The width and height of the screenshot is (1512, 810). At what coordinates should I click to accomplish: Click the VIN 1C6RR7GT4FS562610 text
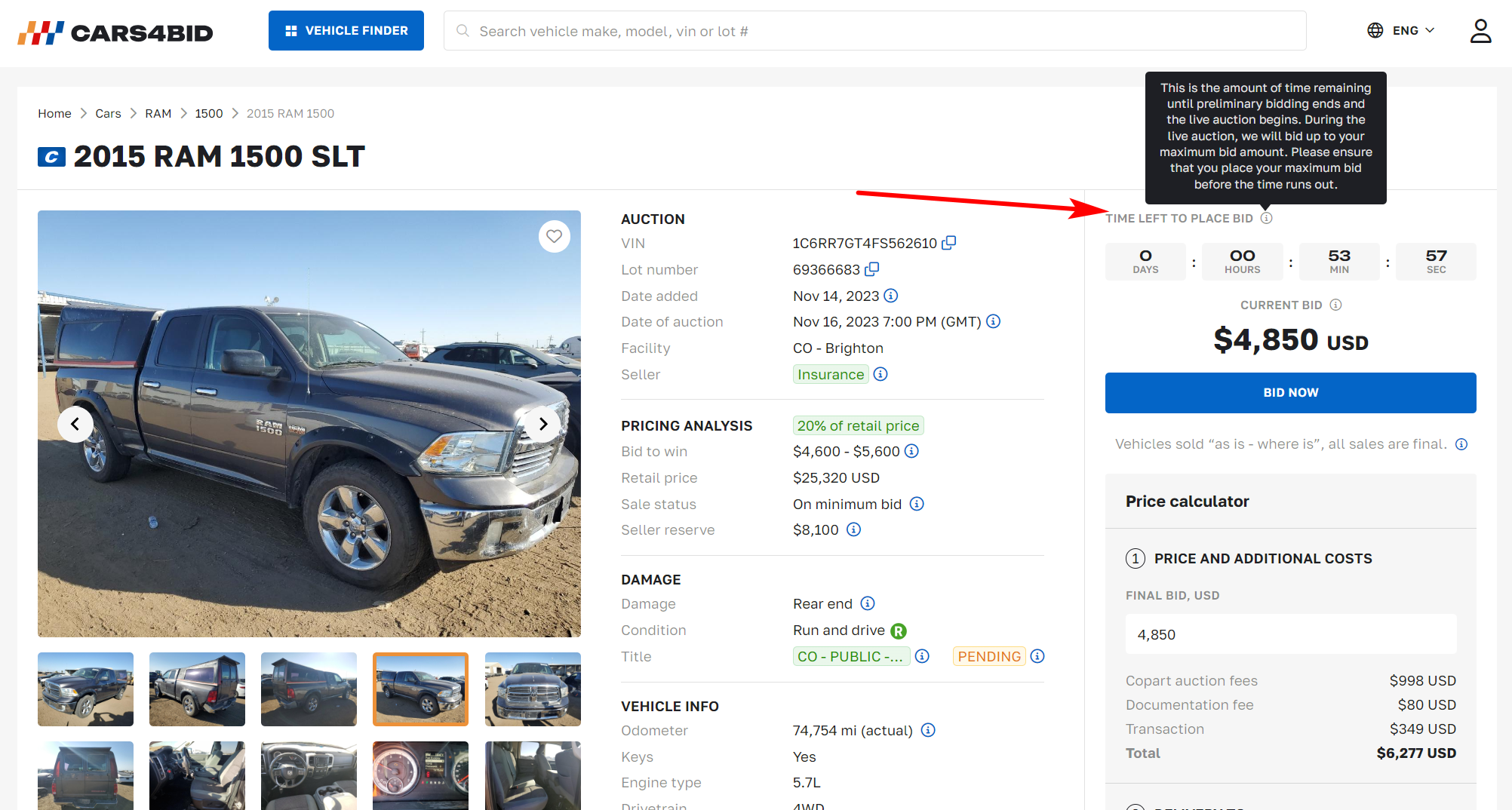pos(865,243)
